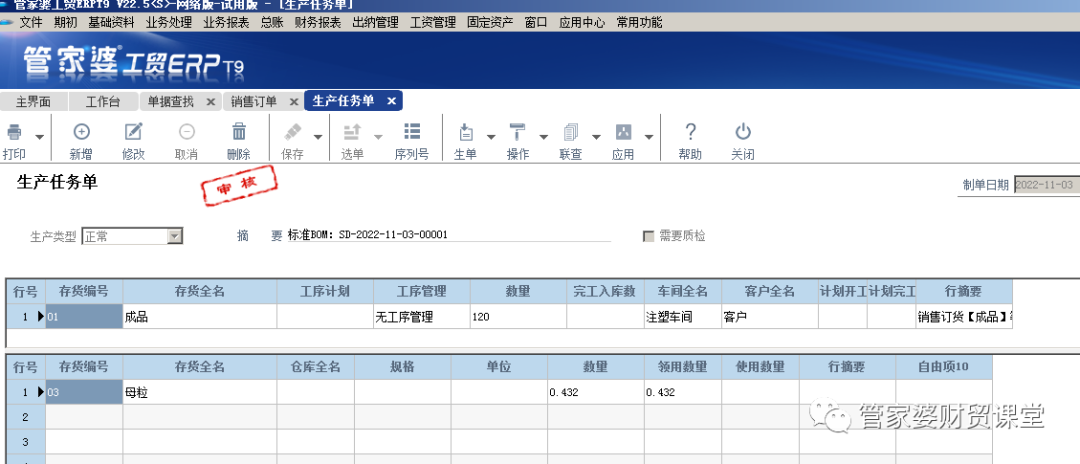Click the 工序计划 column header
1080x464 pixels.
[x=325, y=291]
